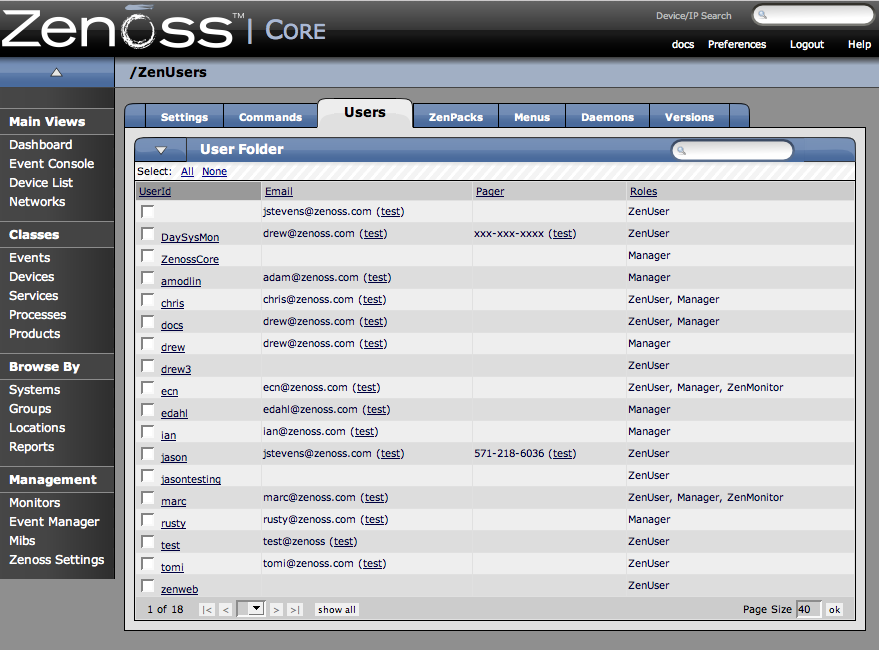879x650 pixels.
Task: Open Event Console in the sidebar
Action: point(52,164)
